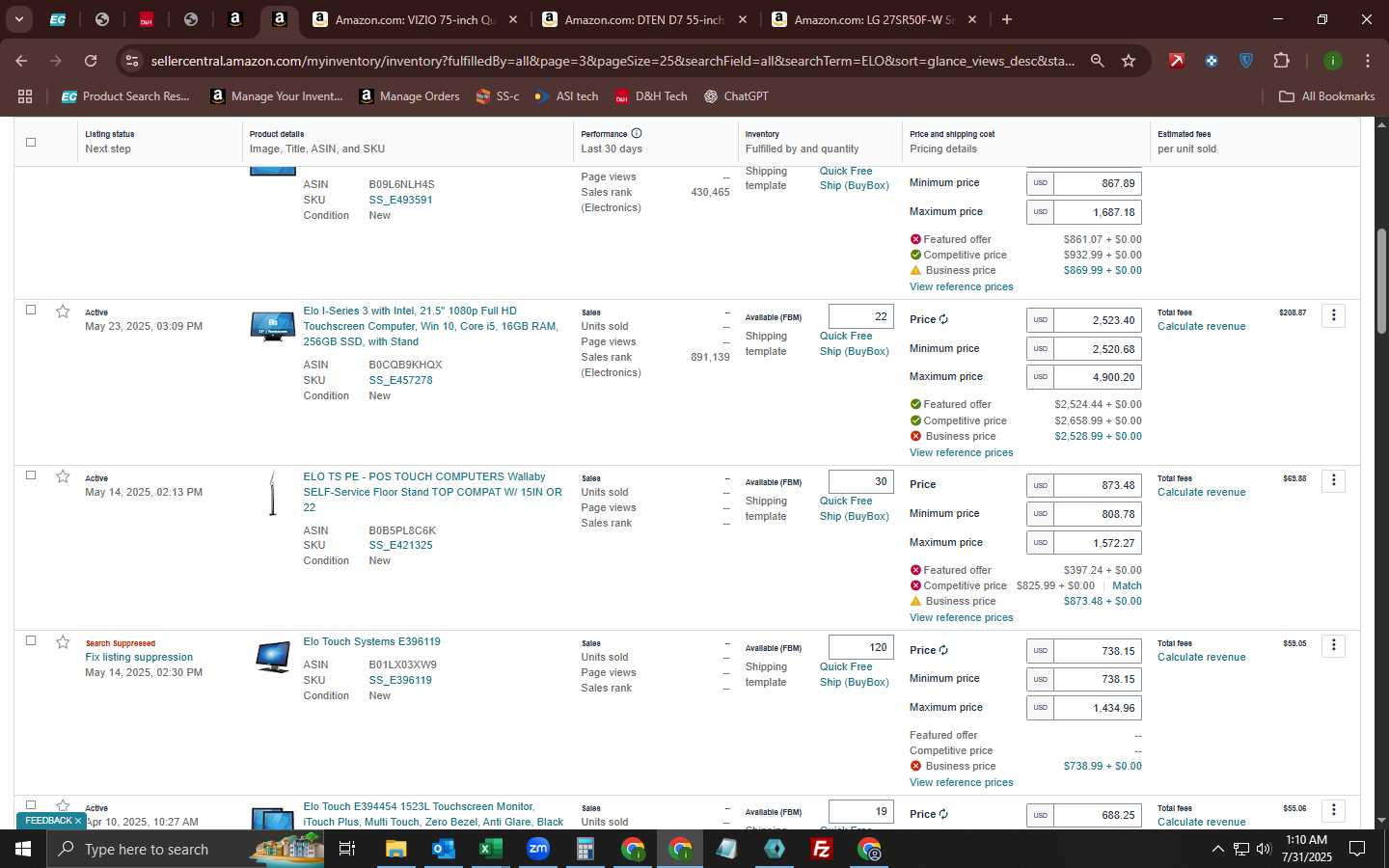Screen dimensions: 1389x868
Task: Bookmark this page with the star icon
Action: [x=1129, y=61]
